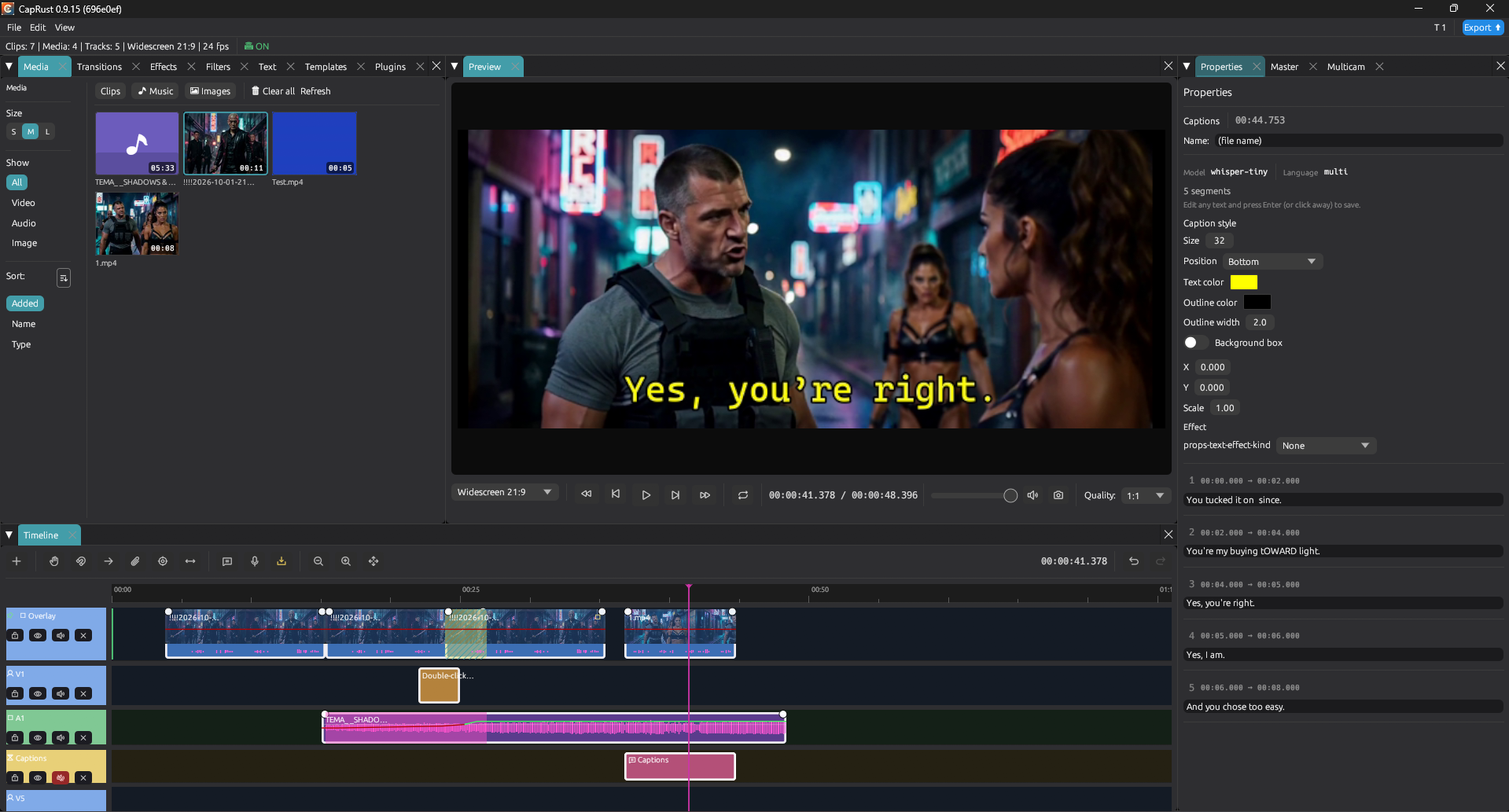Toggle loop playback in preview
This screenshot has height=812, width=1509.
click(743, 495)
